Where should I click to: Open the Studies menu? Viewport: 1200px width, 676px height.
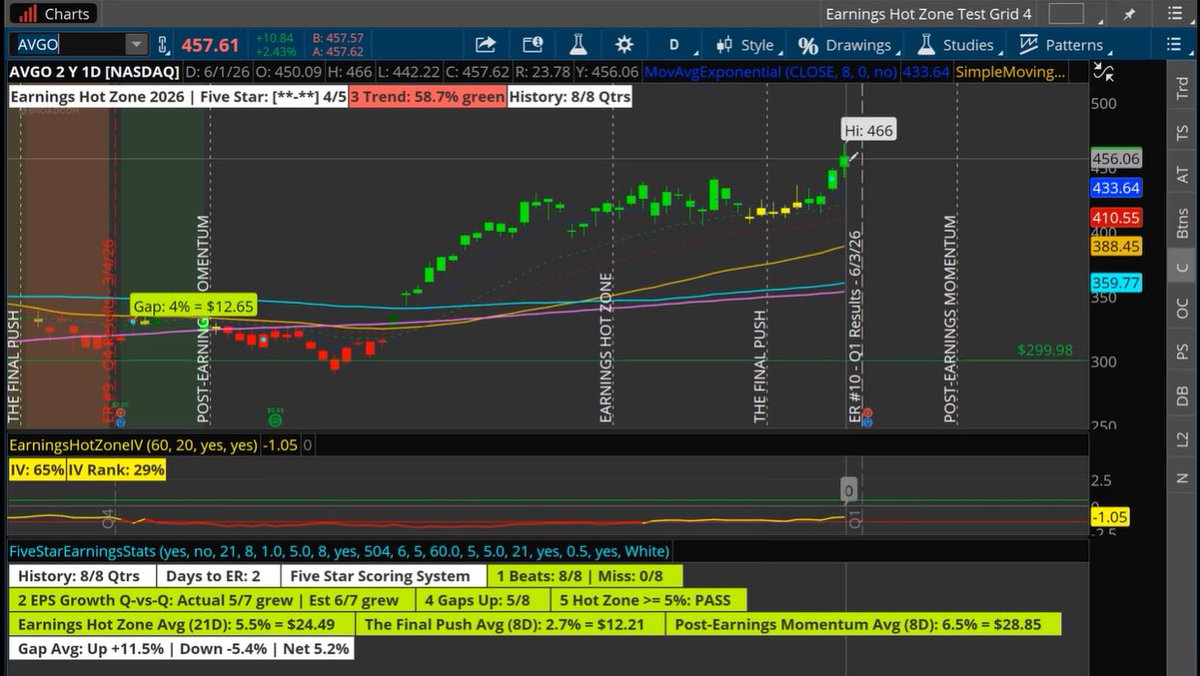tap(958, 45)
